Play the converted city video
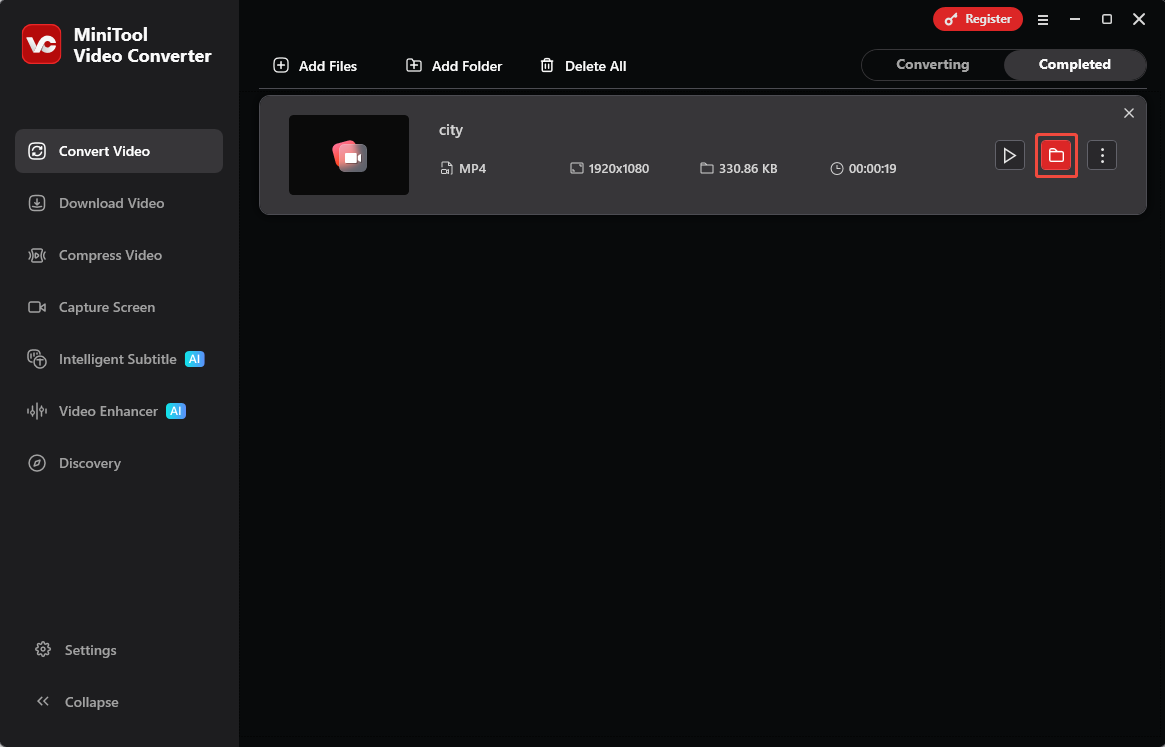The width and height of the screenshot is (1165, 747). [1010, 155]
